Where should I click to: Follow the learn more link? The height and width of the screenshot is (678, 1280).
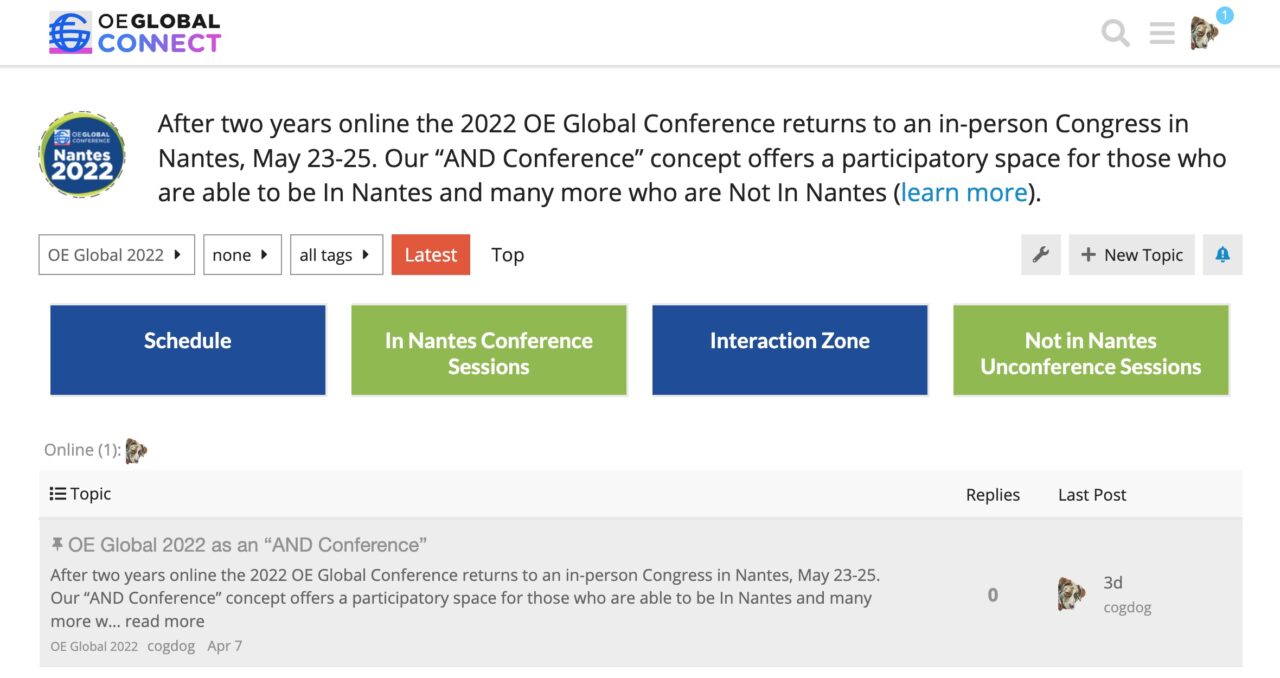964,192
